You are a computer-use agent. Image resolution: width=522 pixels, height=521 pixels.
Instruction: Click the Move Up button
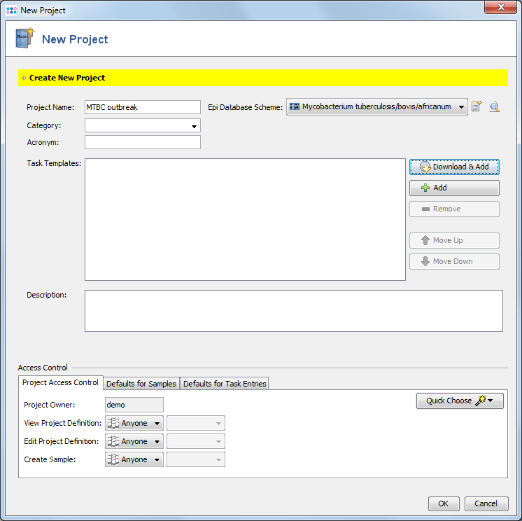click(454, 240)
